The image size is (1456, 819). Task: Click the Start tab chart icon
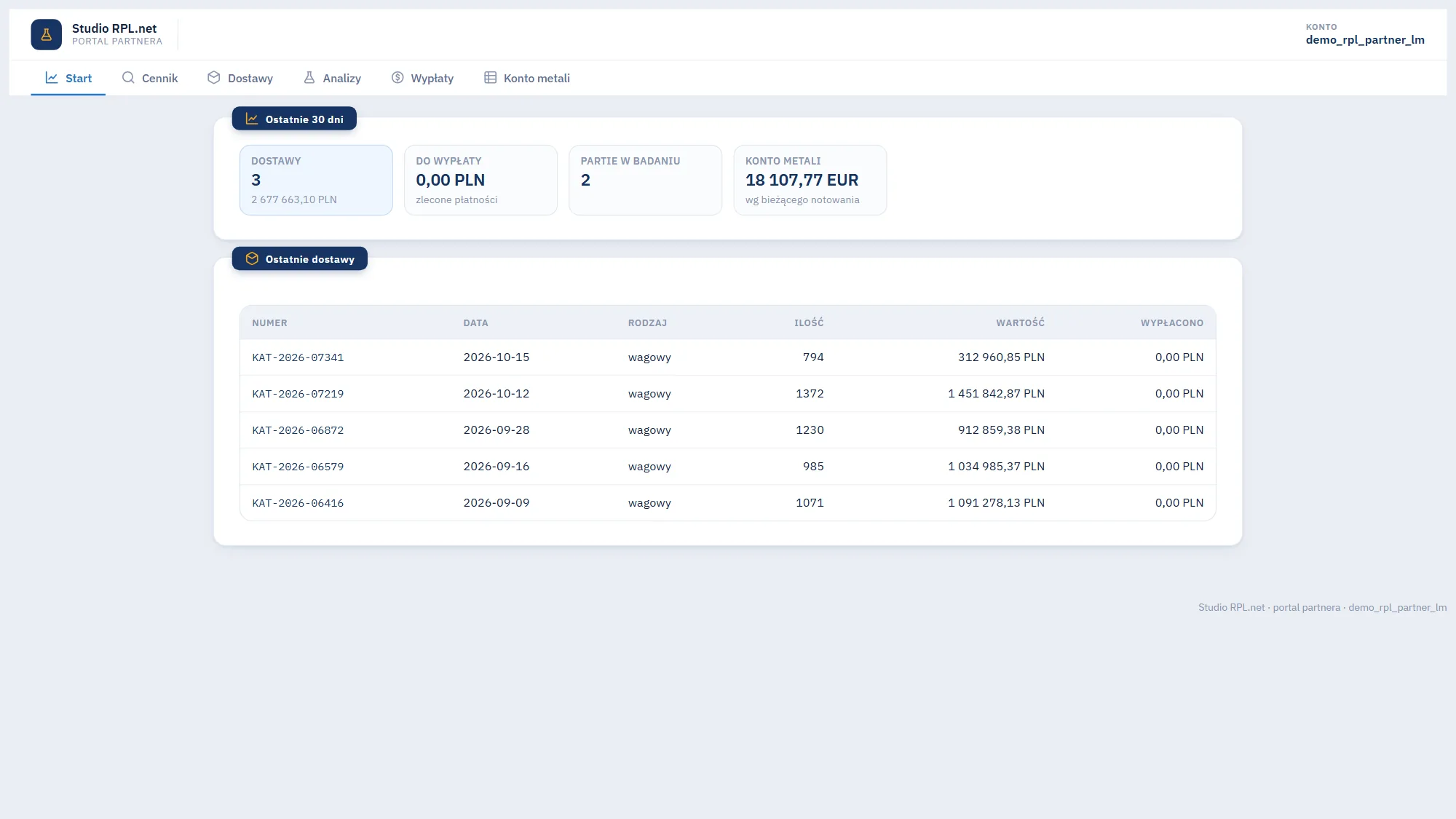pos(52,77)
